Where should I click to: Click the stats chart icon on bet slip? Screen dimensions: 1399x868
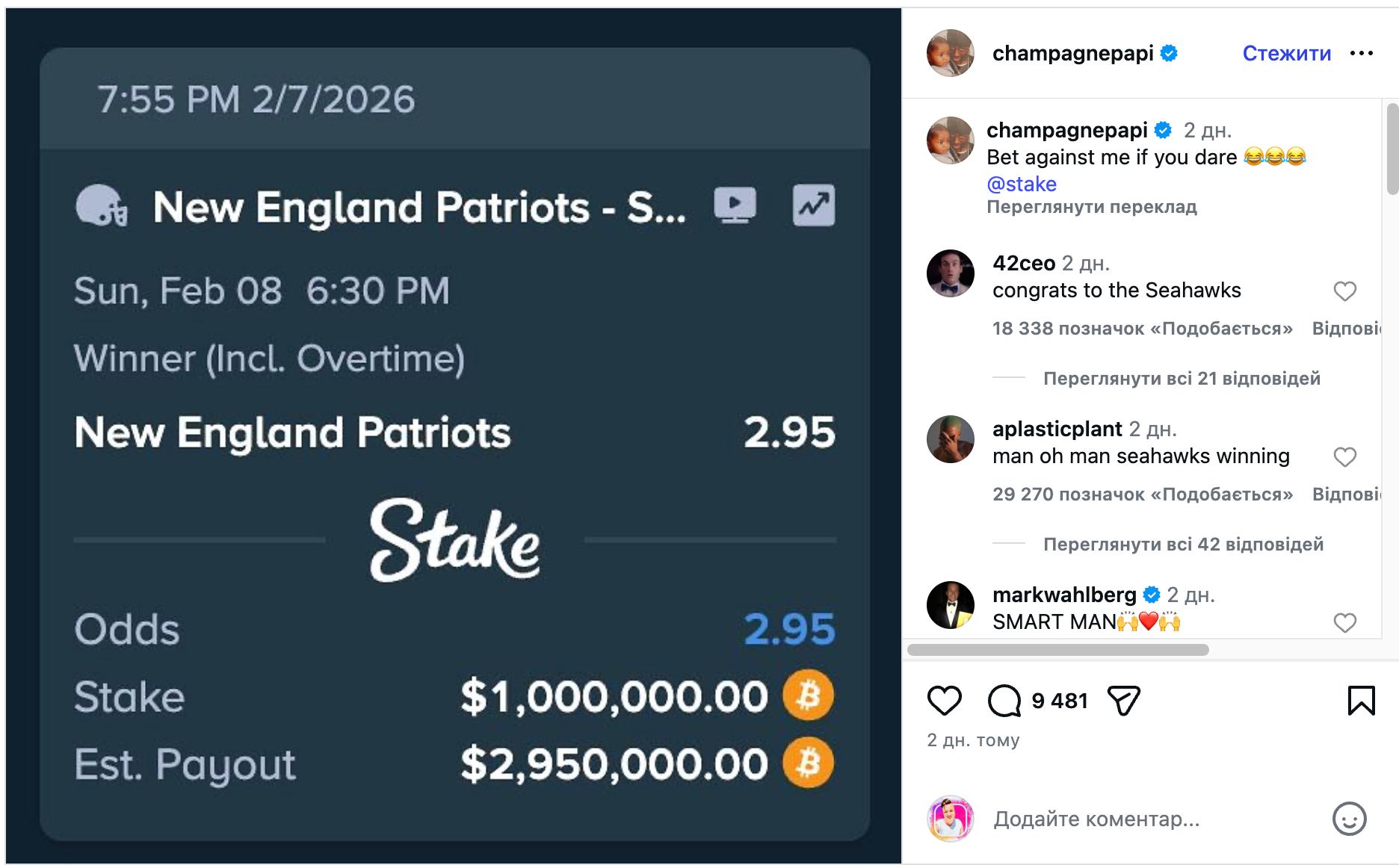coord(814,205)
